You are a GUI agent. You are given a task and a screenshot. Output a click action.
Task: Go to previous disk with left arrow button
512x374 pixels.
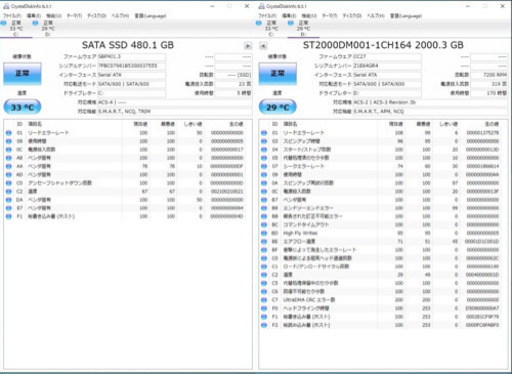tap(263, 46)
